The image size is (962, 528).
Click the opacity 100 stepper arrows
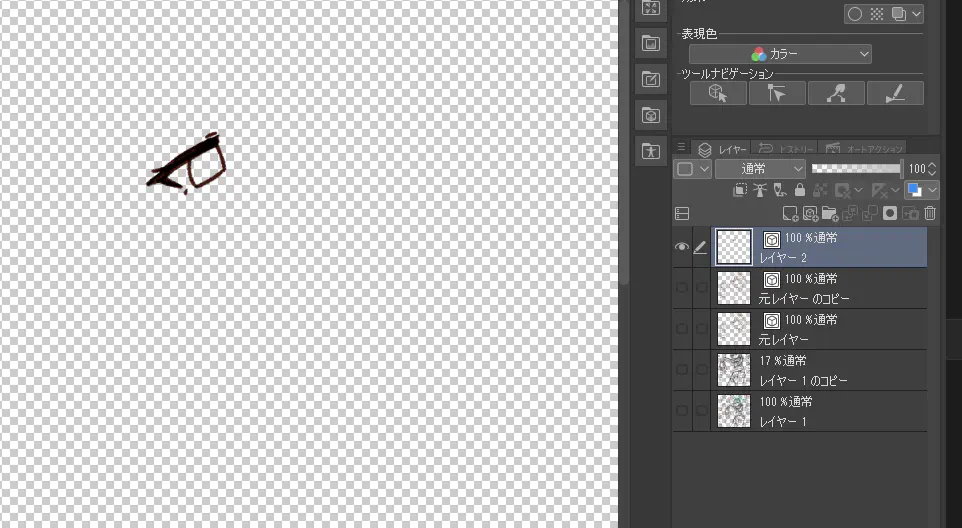[933, 169]
